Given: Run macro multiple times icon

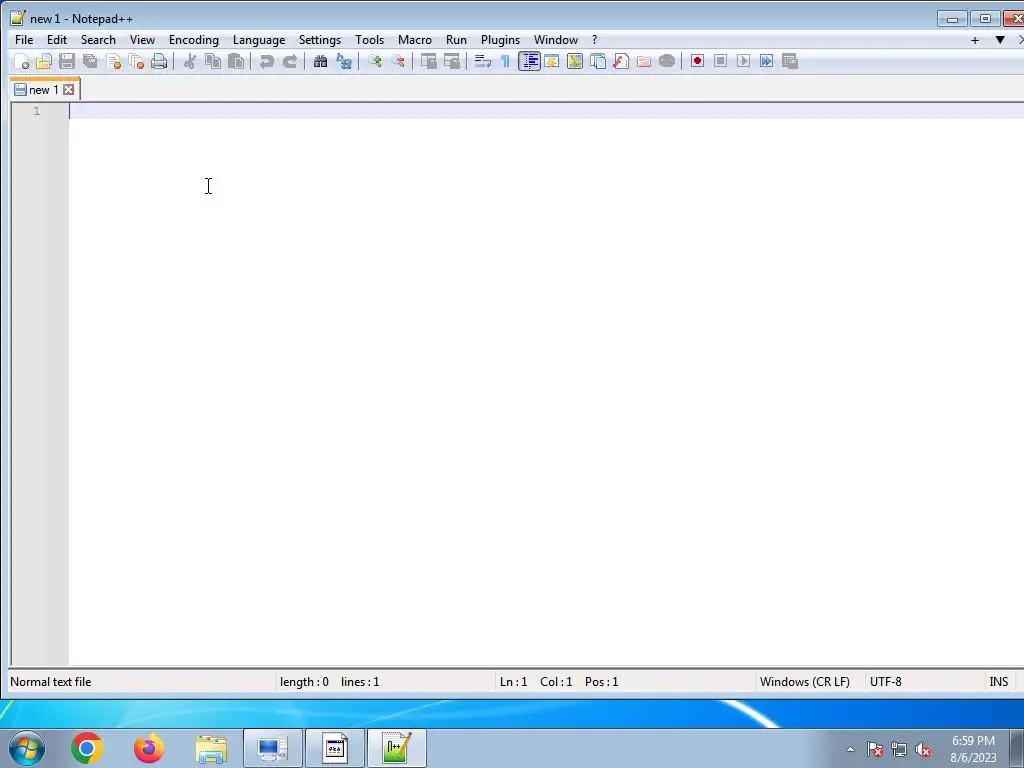Looking at the screenshot, I should click(766, 61).
